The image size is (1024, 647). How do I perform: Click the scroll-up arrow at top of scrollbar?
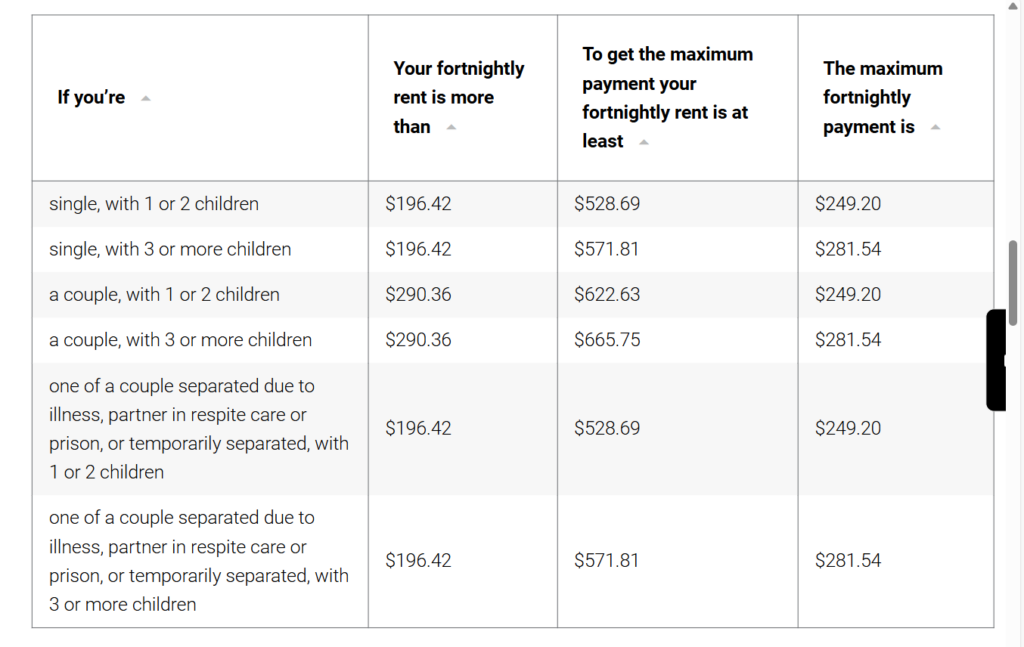pyautogui.click(x=1013, y=6)
